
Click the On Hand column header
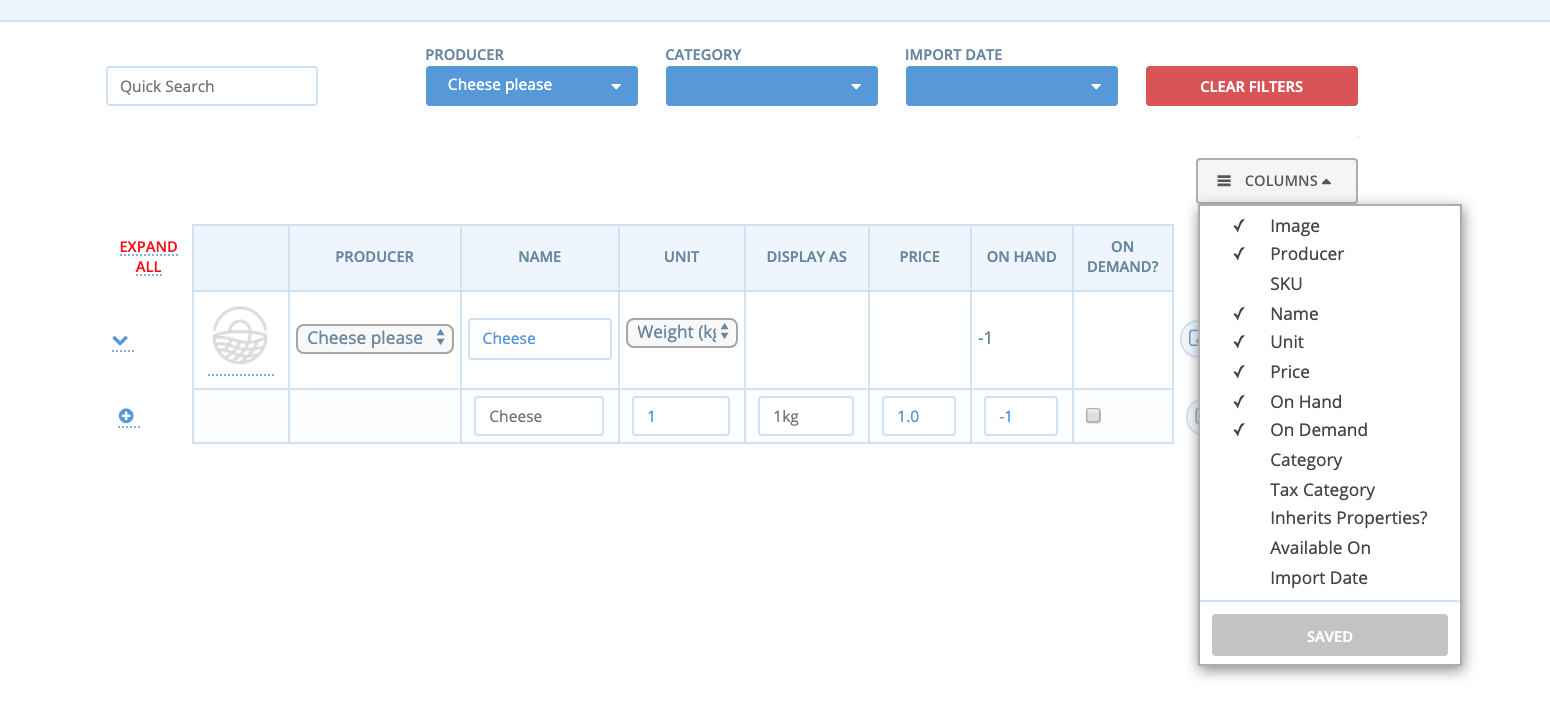pos(1022,257)
